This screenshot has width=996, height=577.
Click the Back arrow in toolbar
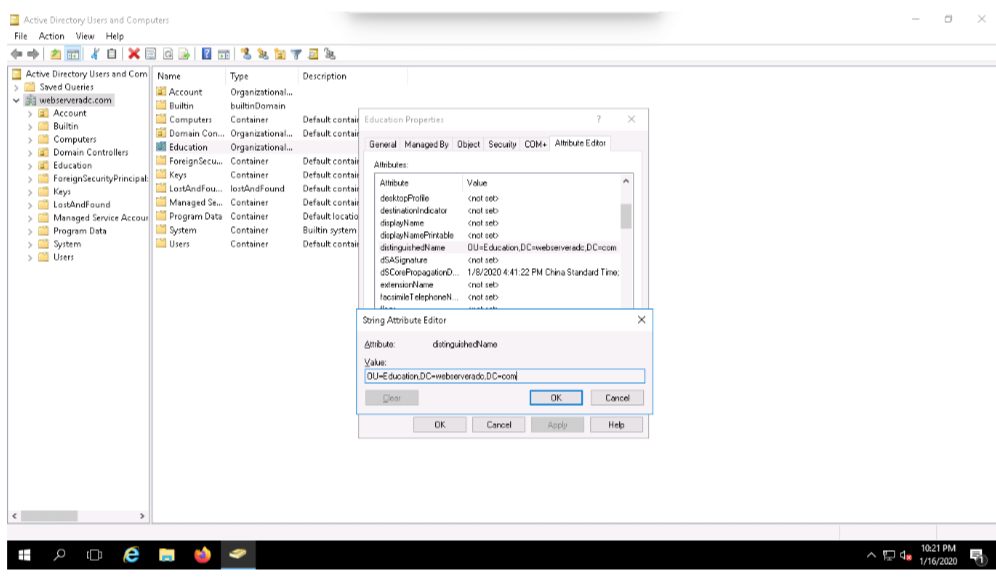point(17,53)
